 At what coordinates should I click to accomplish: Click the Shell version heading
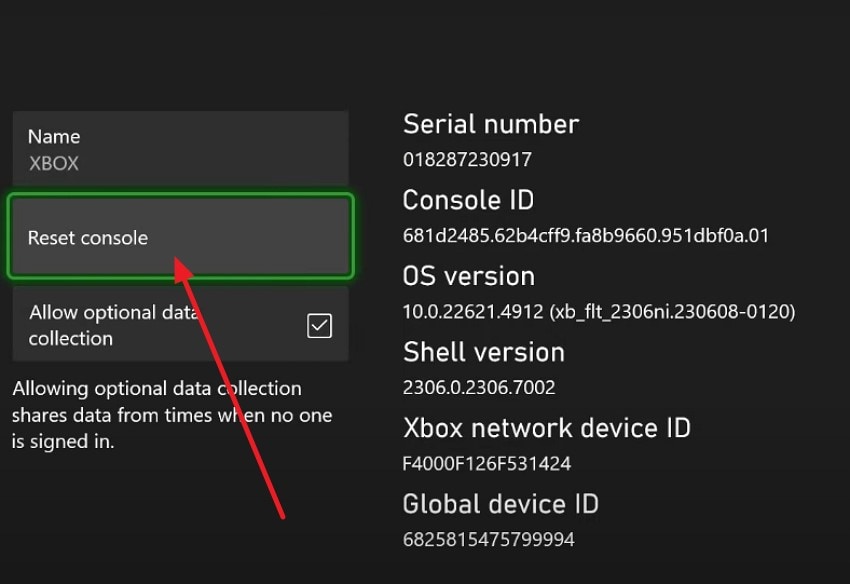(x=483, y=351)
